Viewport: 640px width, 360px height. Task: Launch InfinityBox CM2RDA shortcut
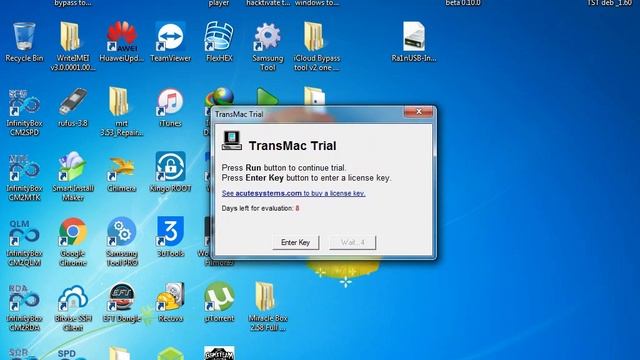coord(24,307)
